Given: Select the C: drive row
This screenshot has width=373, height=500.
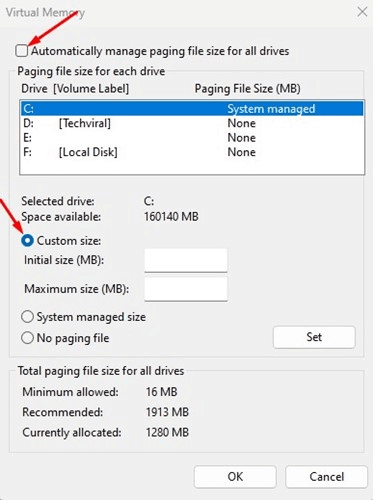Looking at the screenshot, I should (192, 109).
